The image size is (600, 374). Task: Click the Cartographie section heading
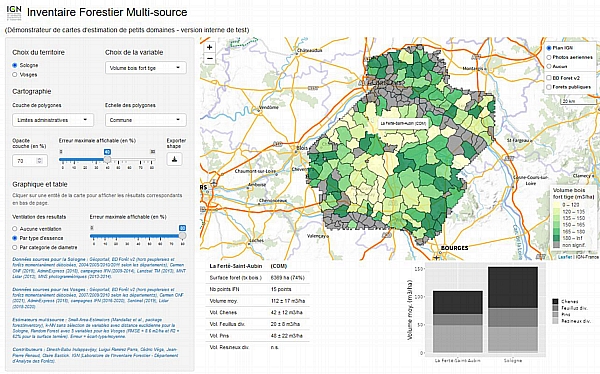pos(31,91)
